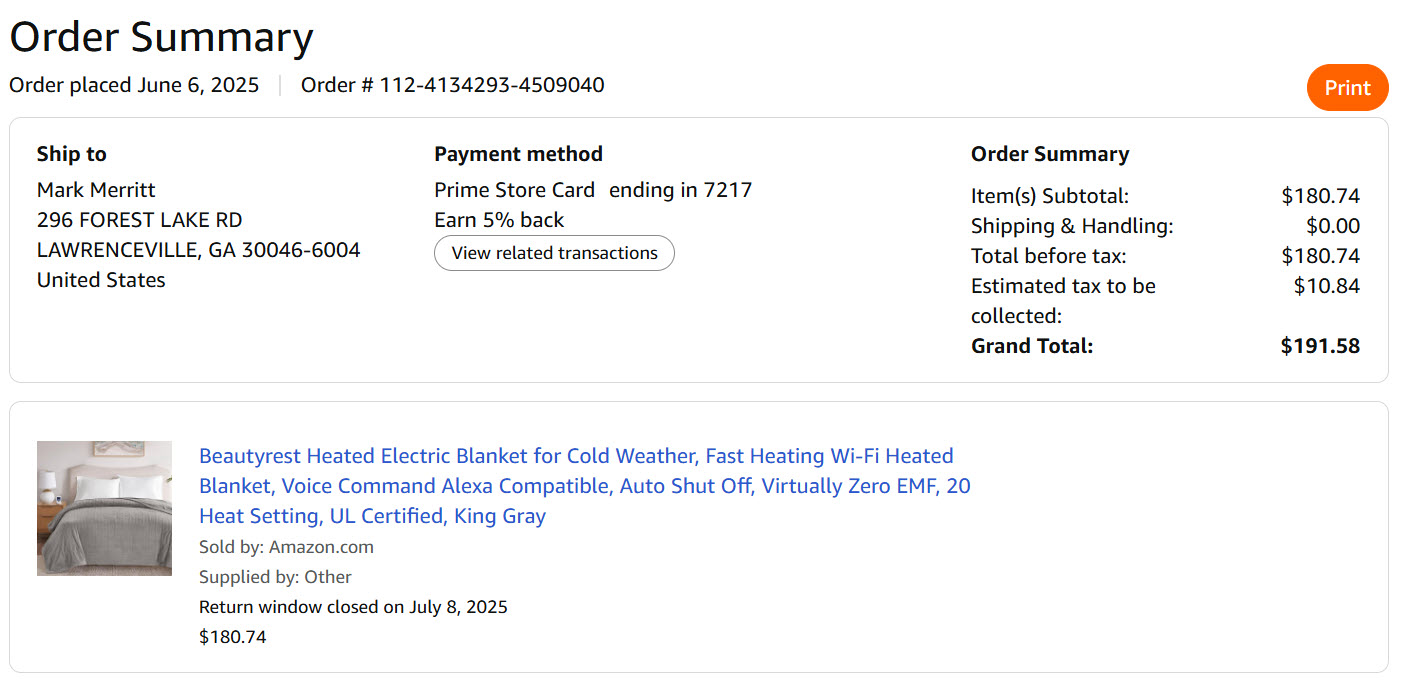Select the recipient name Mark Merritt
Image resolution: width=1407 pixels, height=692 pixels.
point(96,190)
